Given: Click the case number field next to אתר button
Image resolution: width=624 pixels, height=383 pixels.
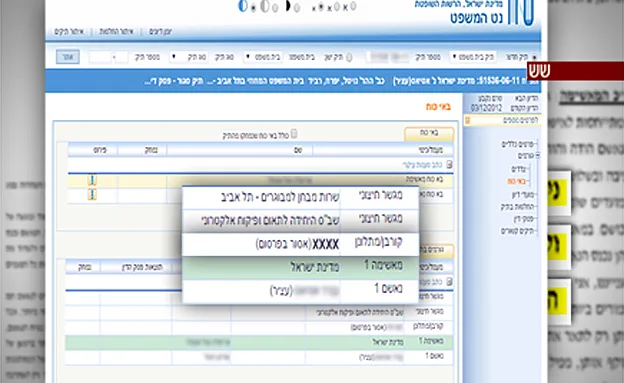Looking at the screenshot, I should click(x=99, y=57).
